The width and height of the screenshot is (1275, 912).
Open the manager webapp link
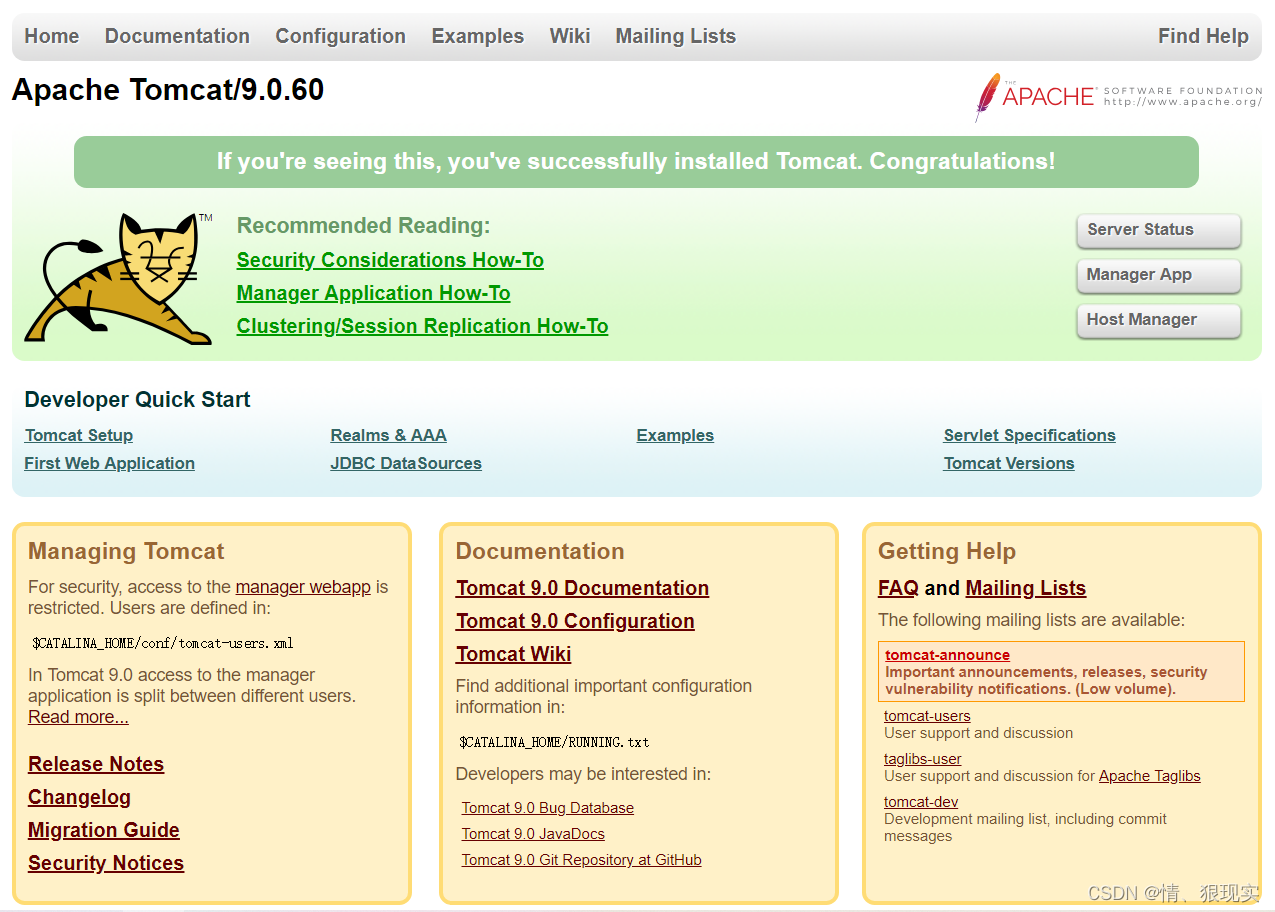click(303, 587)
